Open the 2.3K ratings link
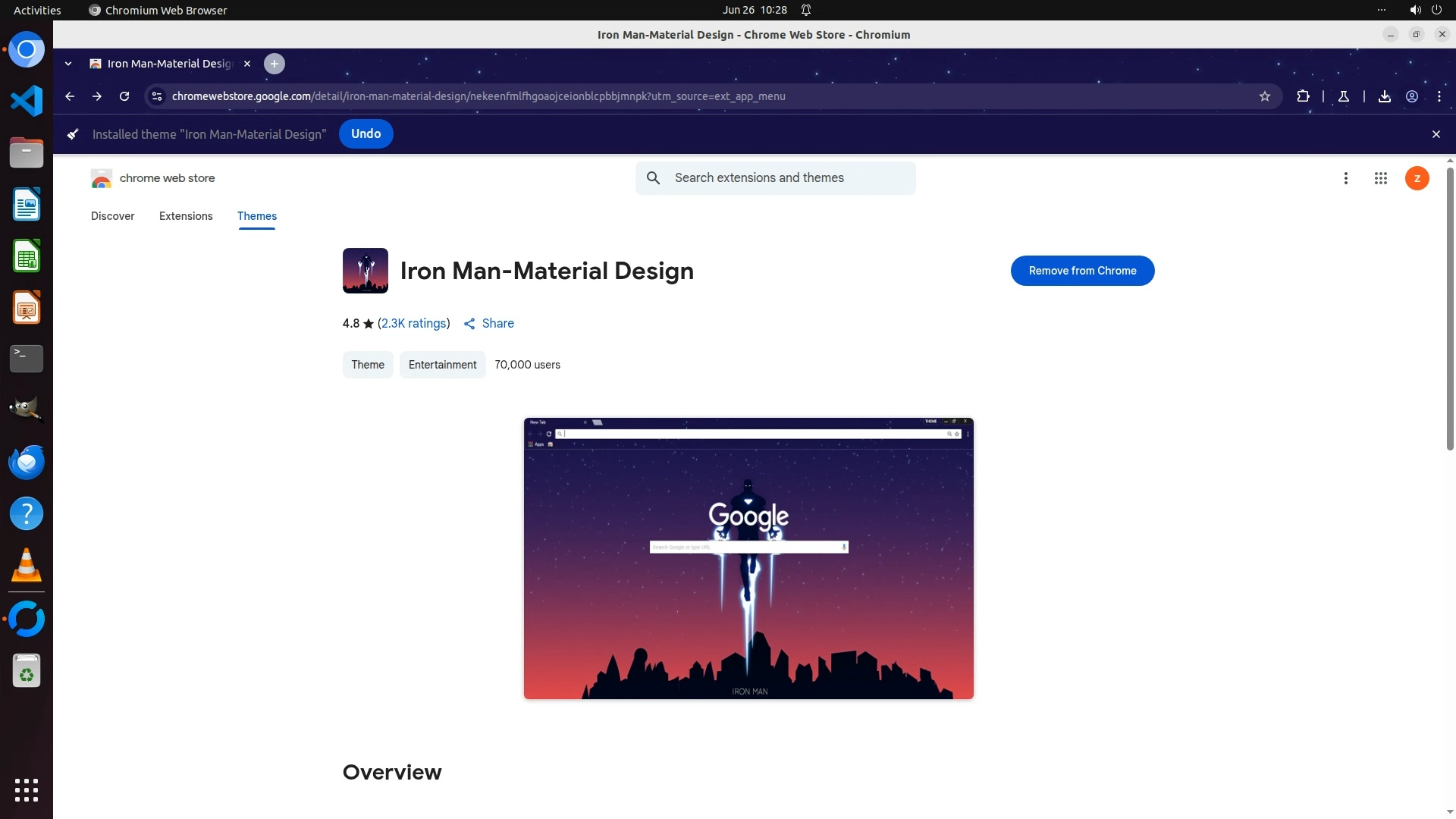 (x=413, y=324)
